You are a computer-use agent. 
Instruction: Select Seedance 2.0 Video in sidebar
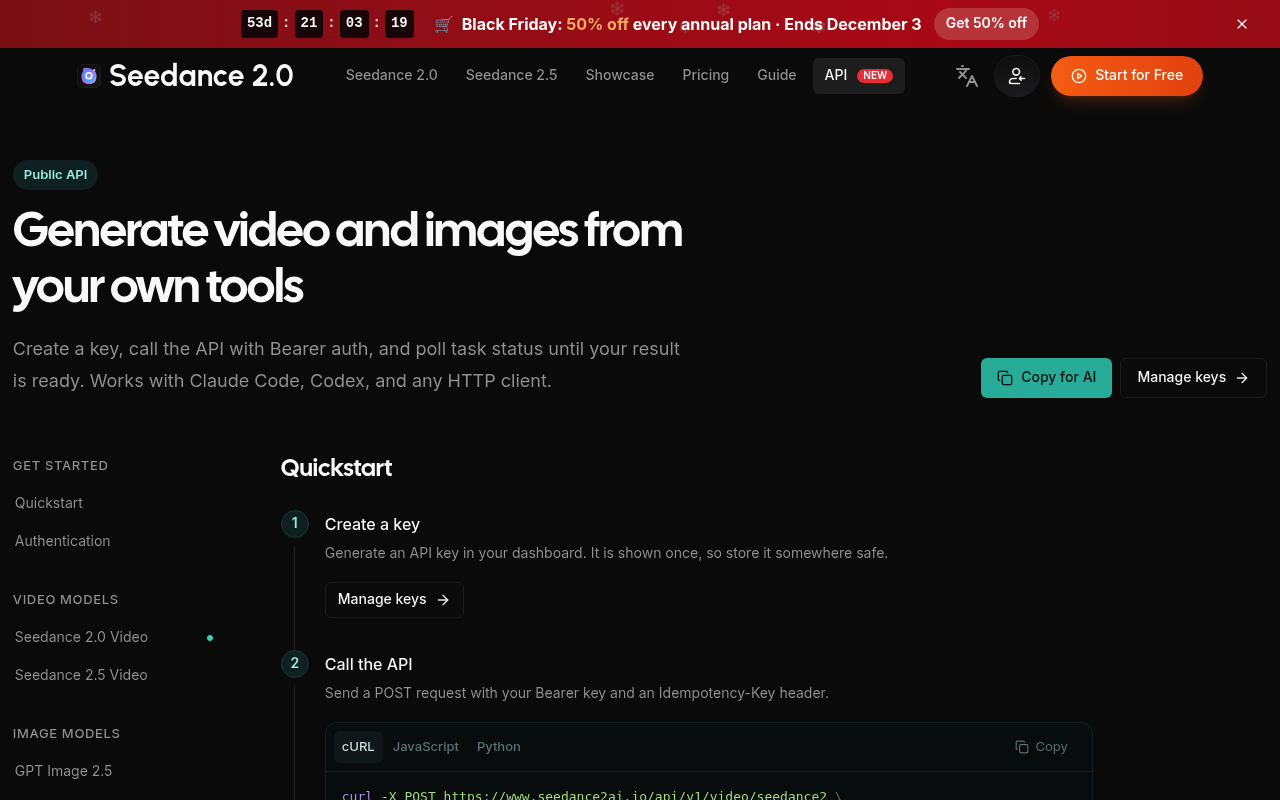[82, 637]
